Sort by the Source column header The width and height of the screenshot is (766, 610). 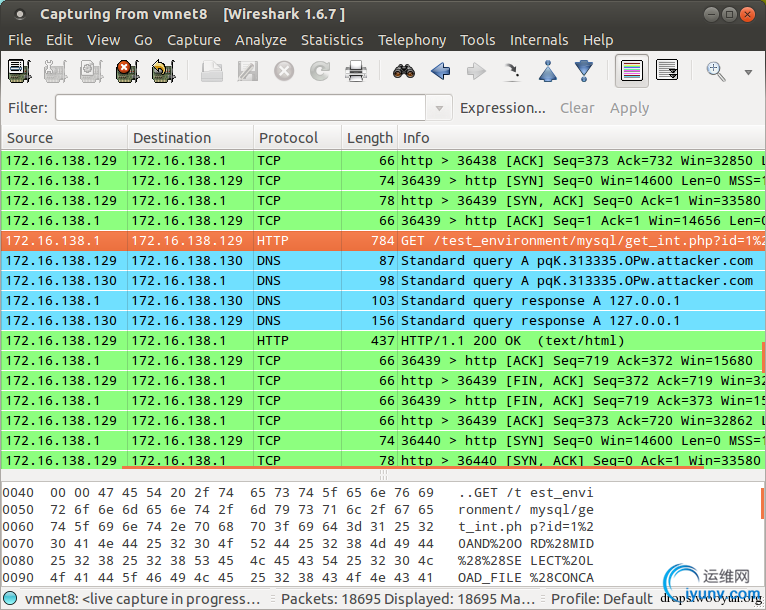pyautogui.click(x=64, y=138)
